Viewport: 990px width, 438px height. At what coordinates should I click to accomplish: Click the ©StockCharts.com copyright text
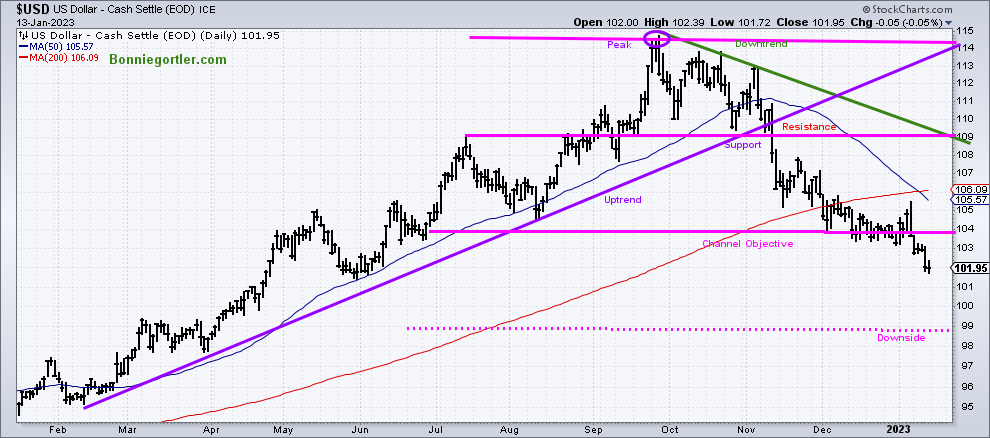(906, 9)
